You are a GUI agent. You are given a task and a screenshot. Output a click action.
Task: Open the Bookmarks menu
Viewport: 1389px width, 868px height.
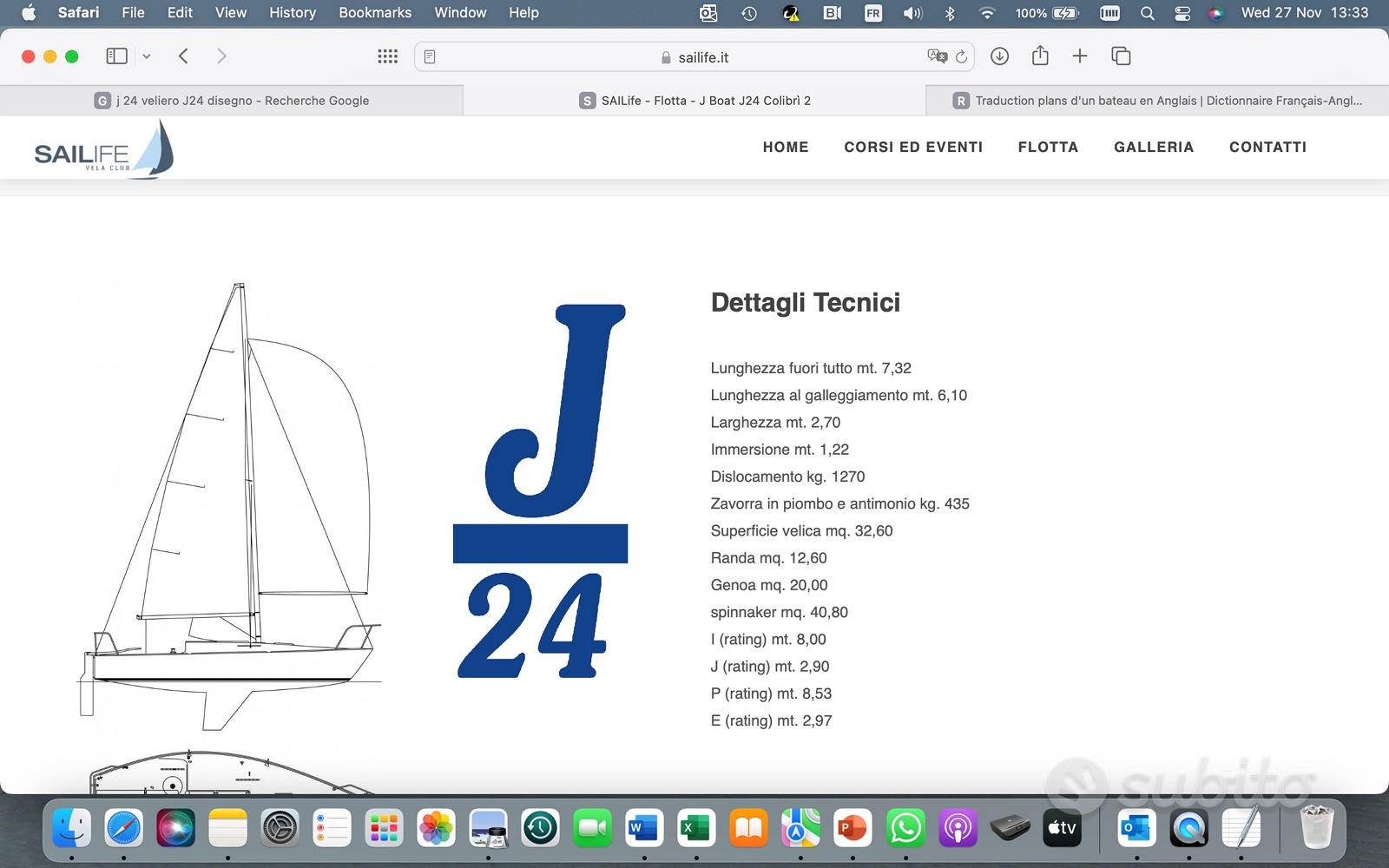pos(375,13)
